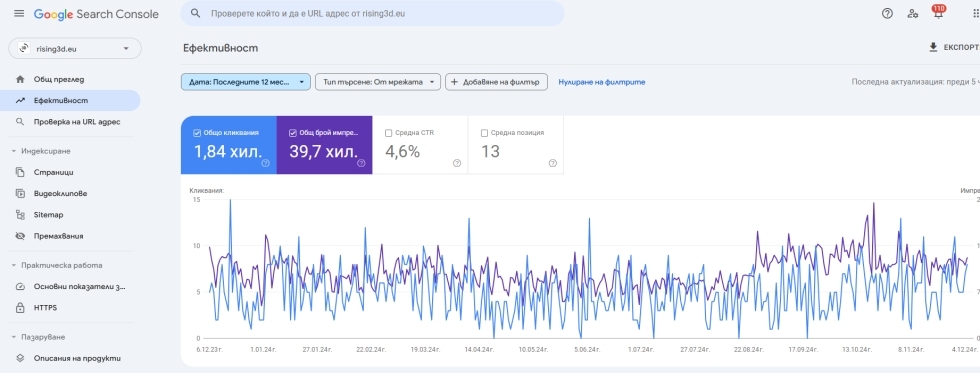The width and height of the screenshot is (980, 373).
Task: Open user management settings icon
Action: click(x=912, y=13)
